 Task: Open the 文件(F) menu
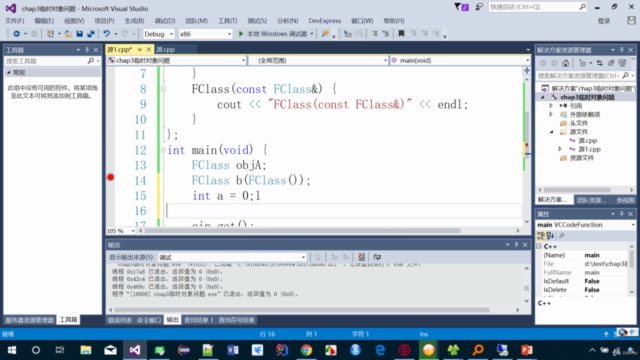click(15, 21)
